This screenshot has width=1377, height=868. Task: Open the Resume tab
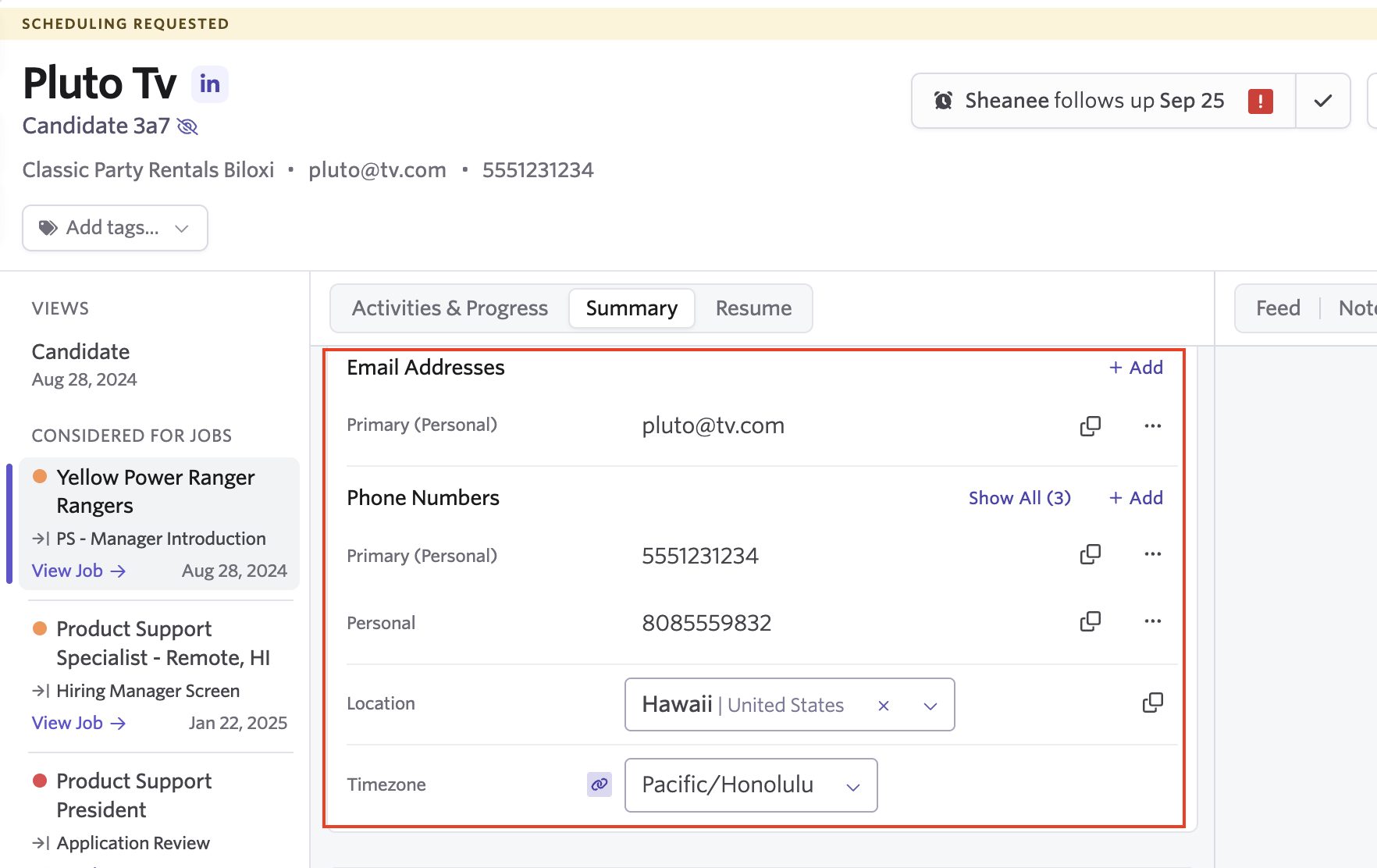(753, 308)
